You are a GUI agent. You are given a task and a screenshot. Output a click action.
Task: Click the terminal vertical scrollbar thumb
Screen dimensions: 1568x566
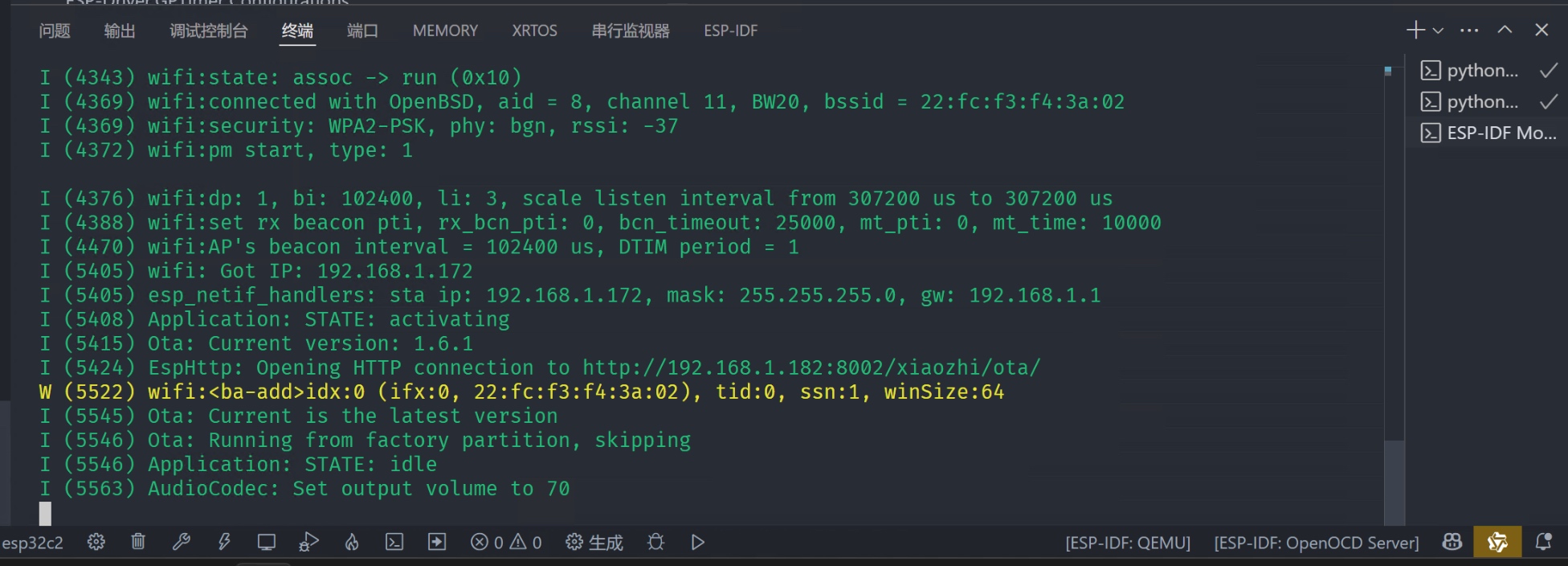point(1394,482)
